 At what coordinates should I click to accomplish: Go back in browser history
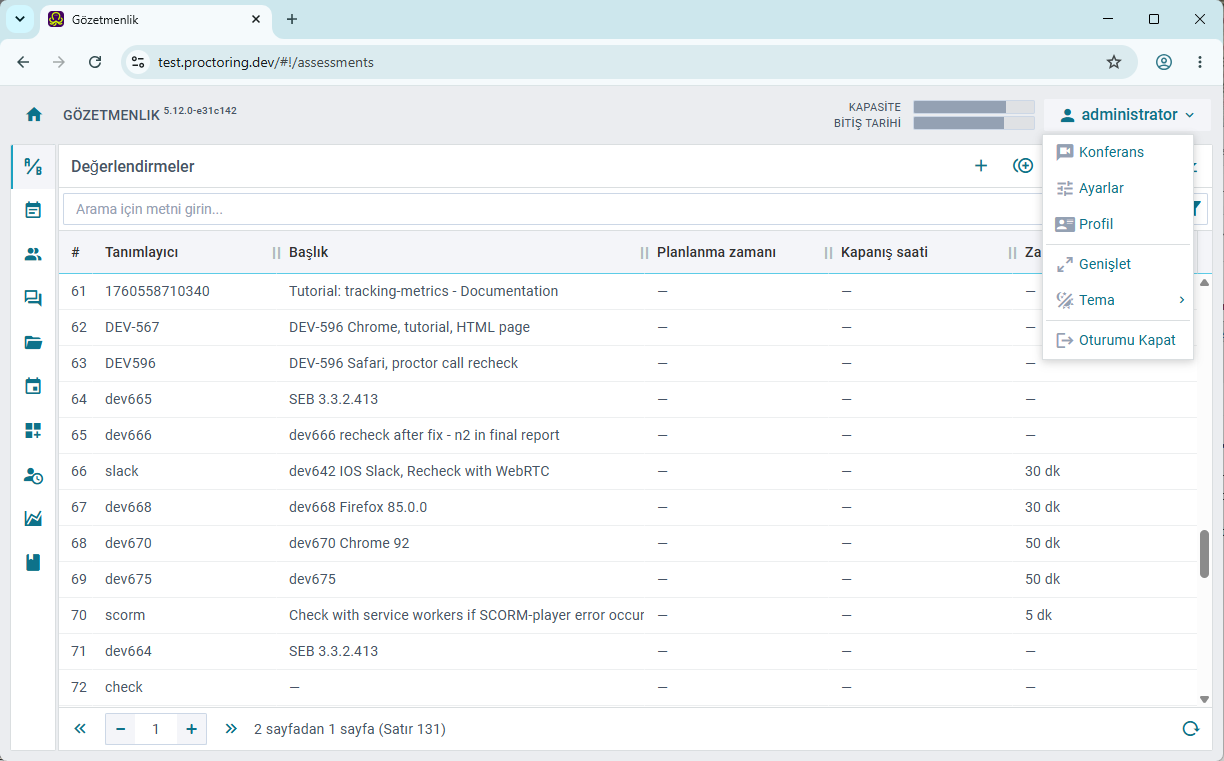point(23,62)
